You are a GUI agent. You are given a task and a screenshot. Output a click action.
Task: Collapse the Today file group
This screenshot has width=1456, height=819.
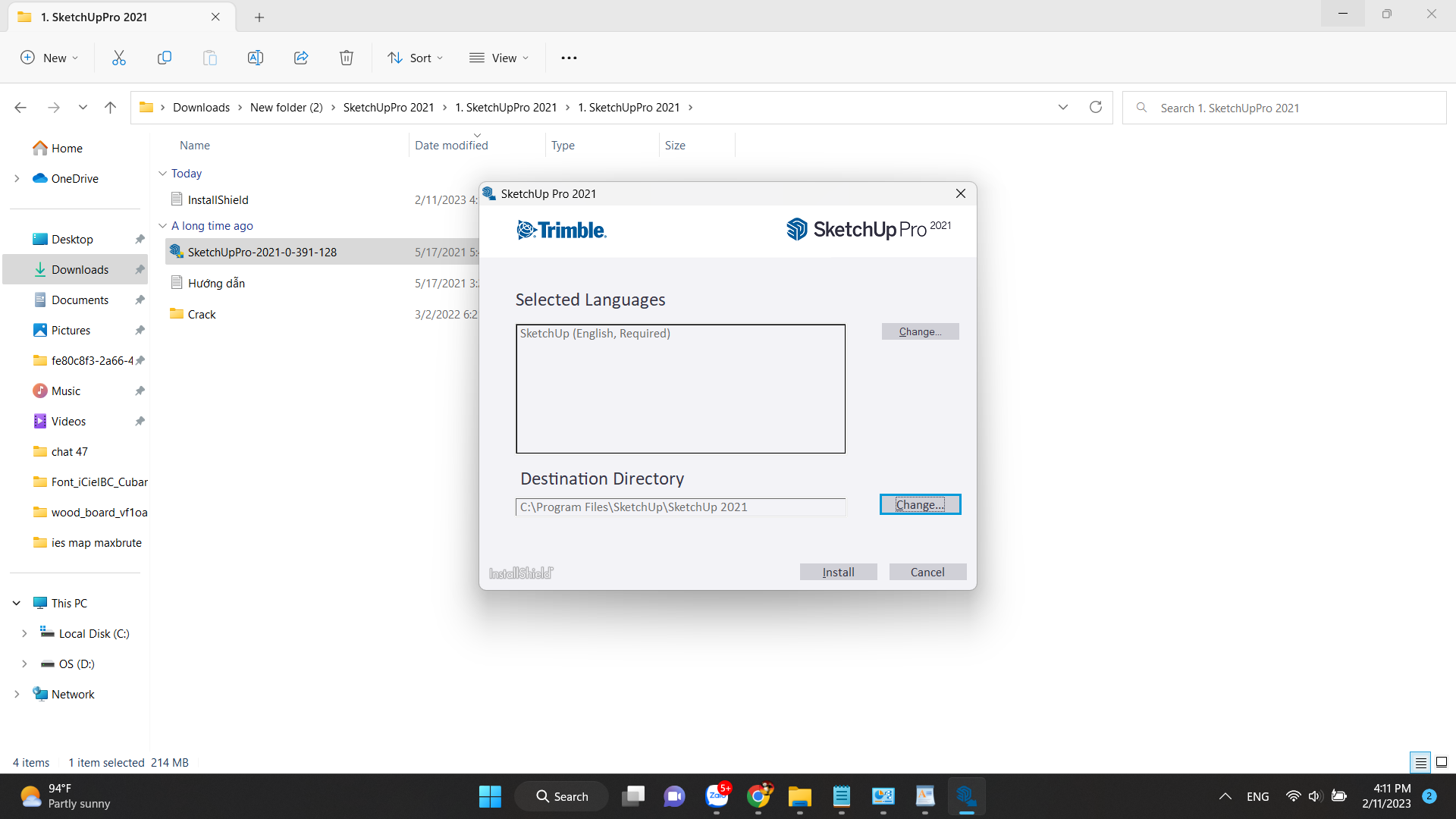pos(162,174)
